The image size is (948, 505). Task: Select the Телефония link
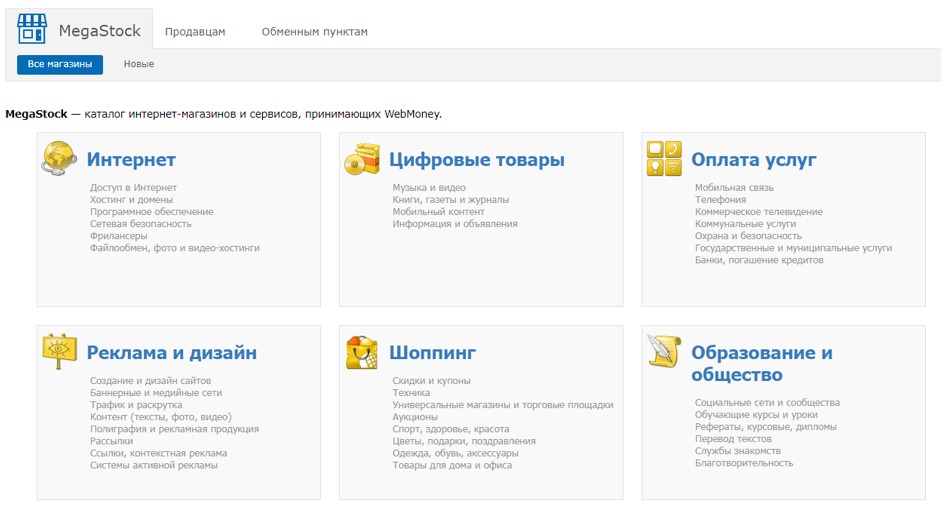[x=720, y=200]
